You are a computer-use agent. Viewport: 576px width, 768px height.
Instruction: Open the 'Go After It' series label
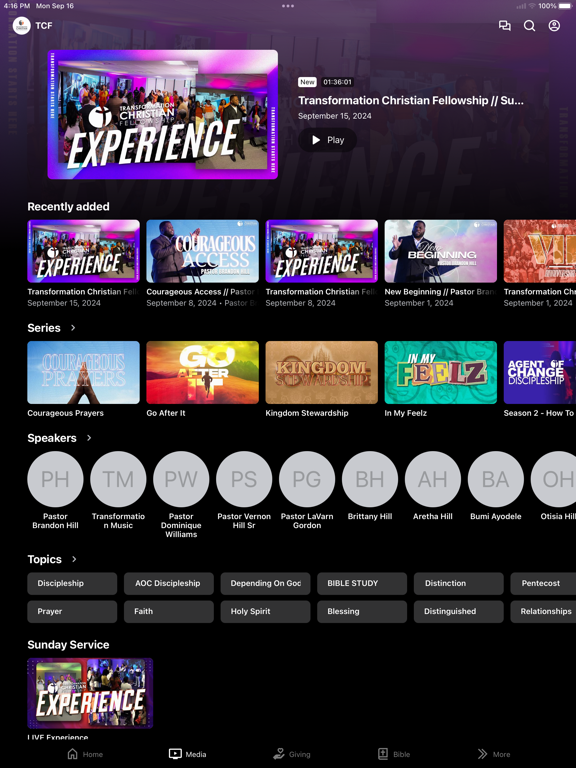pyautogui.click(x=166, y=413)
